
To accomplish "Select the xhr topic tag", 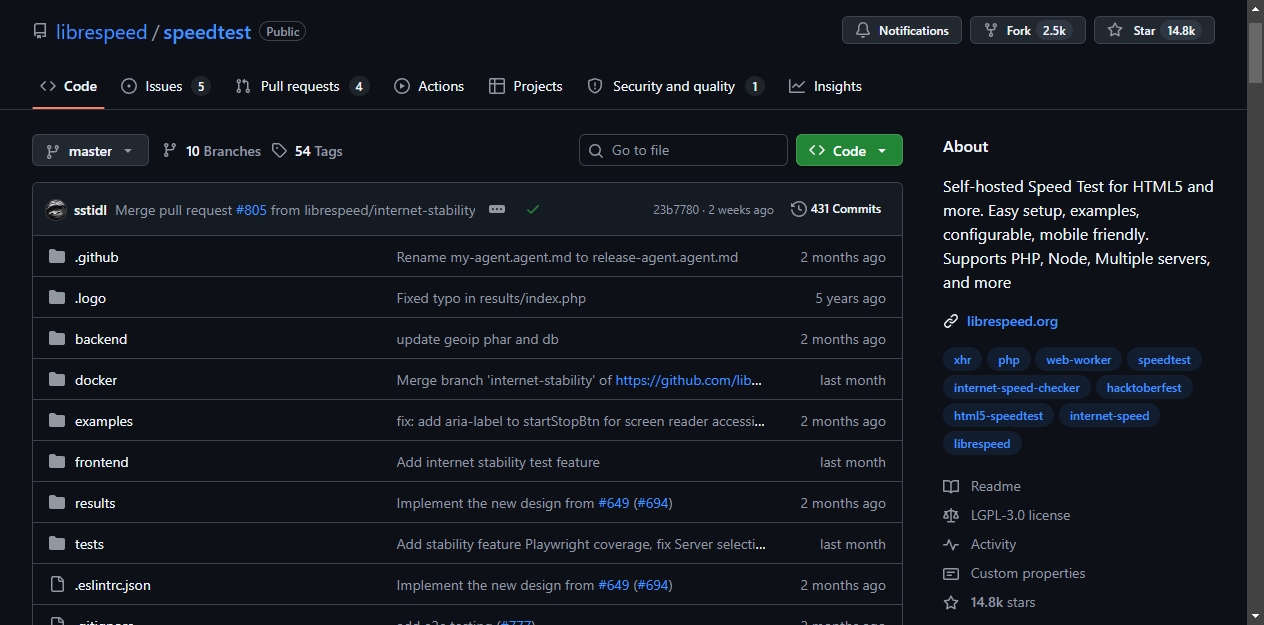I will (963, 360).
